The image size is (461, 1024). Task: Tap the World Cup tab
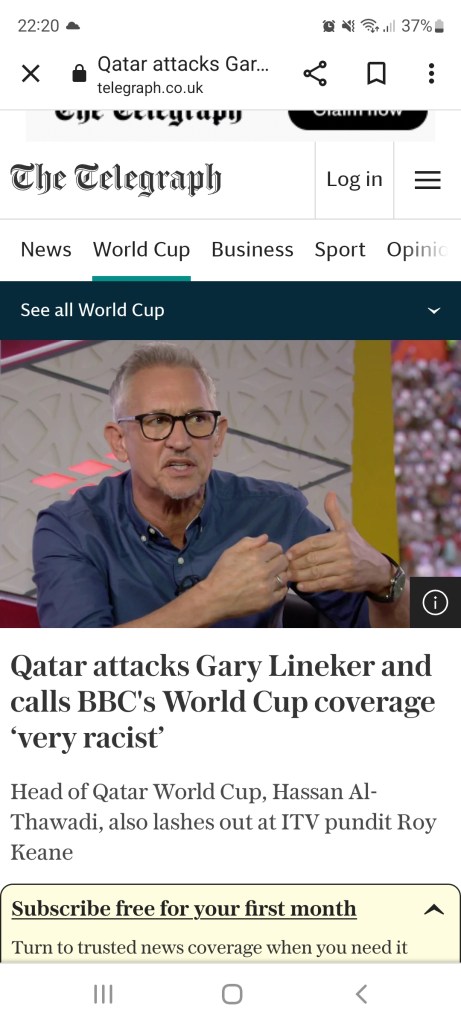141,249
